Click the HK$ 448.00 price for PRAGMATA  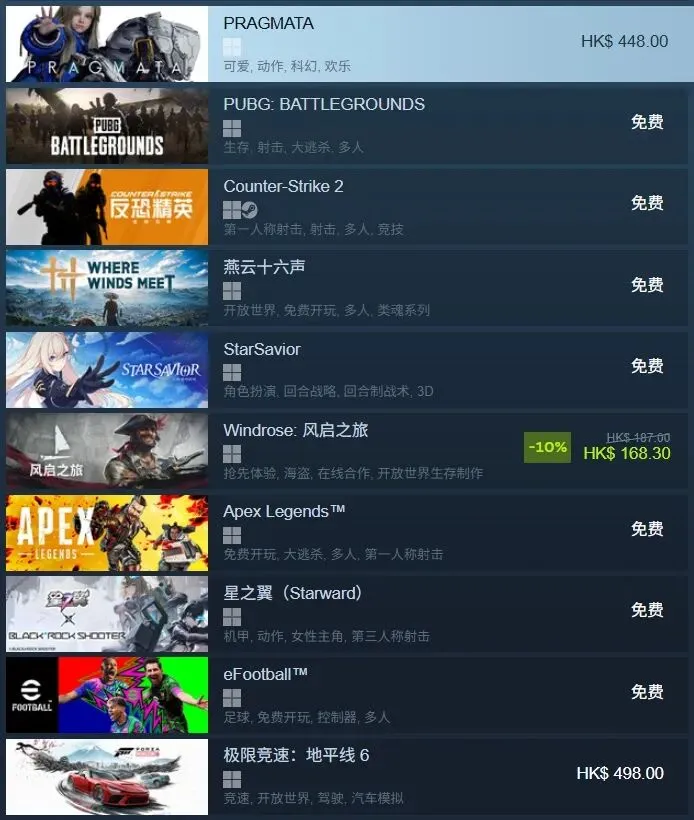[624, 41]
